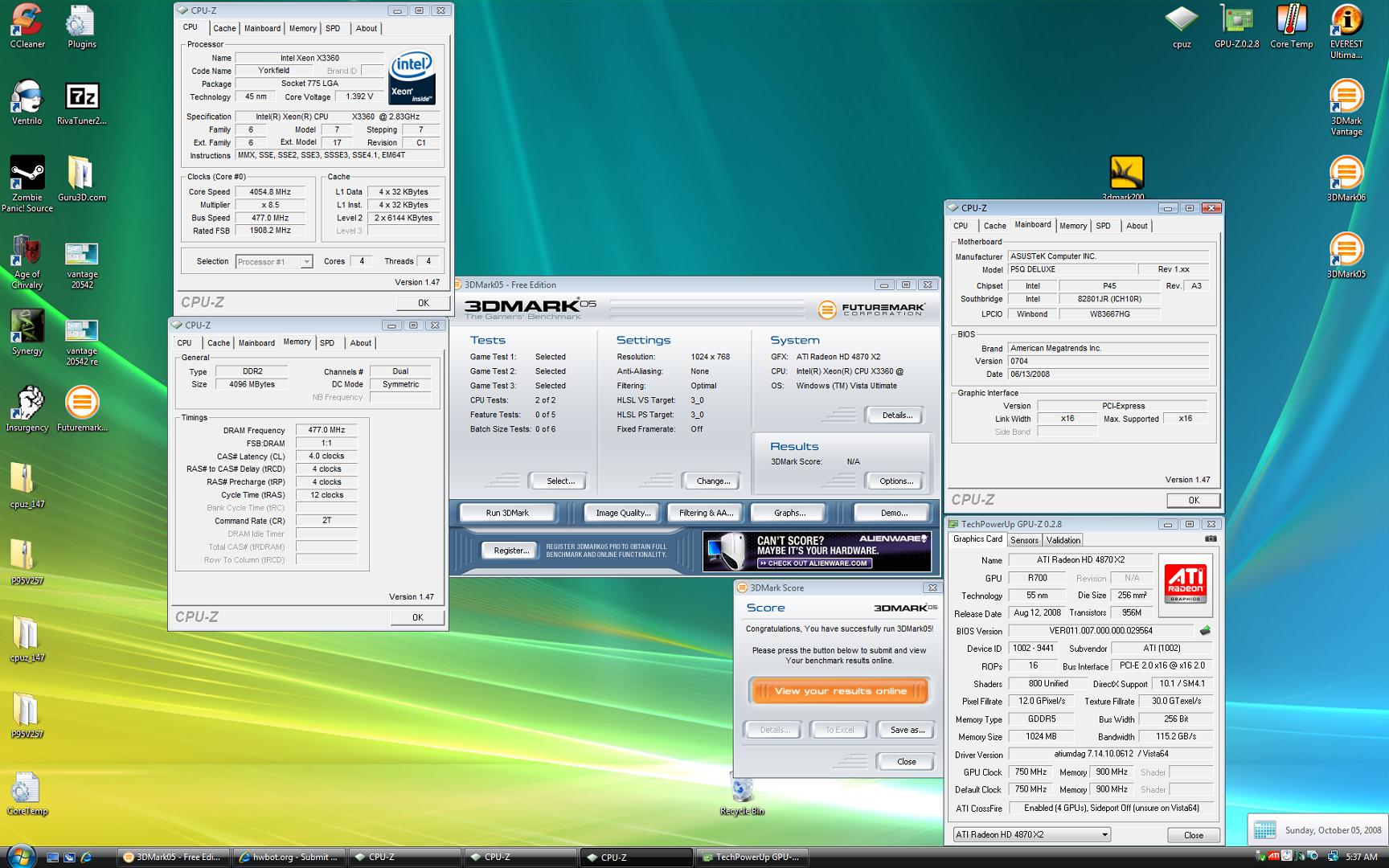Click Filtering & AA button

pyautogui.click(x=706, y=513)
